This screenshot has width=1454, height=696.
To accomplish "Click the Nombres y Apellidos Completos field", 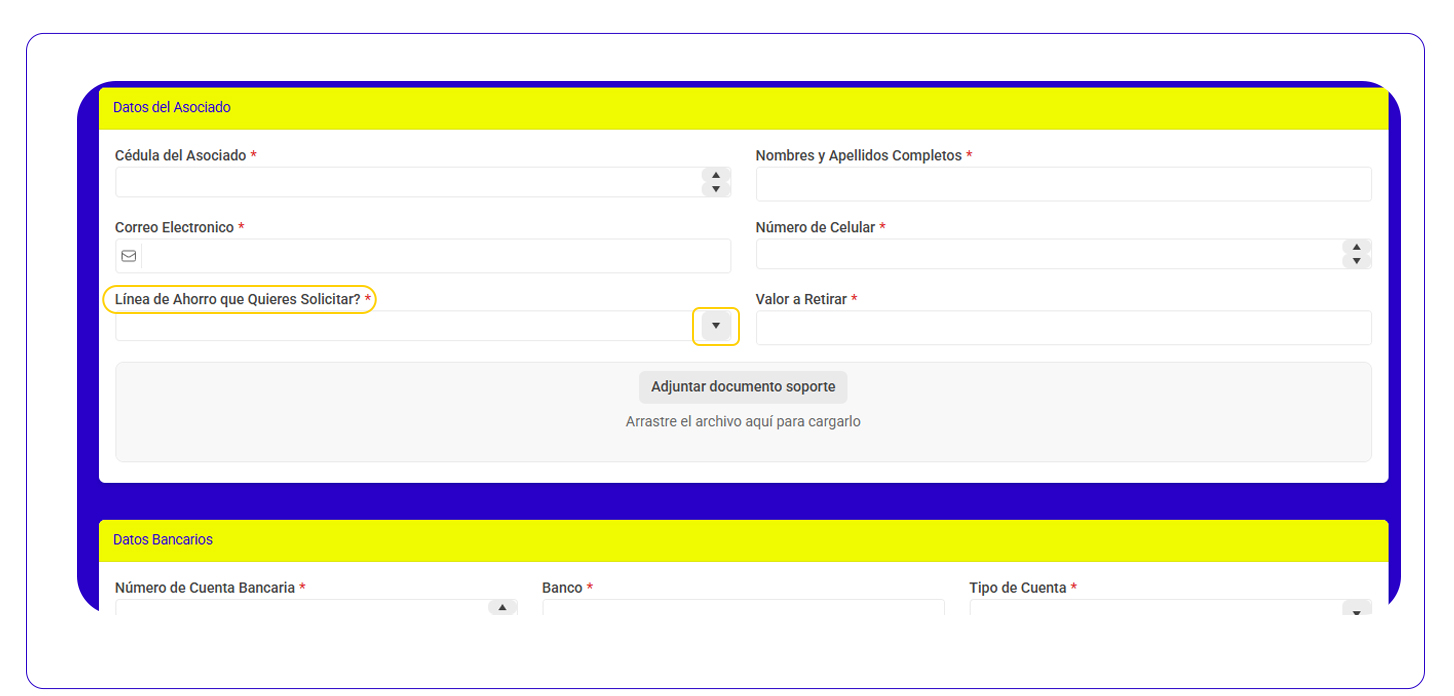I will 1063,184.
